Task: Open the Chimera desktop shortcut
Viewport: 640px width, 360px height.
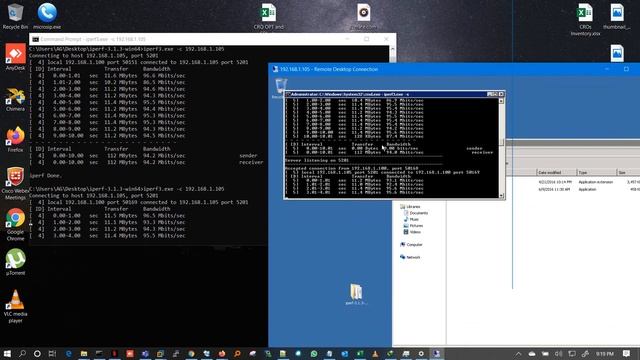Action: click(x=15, y=99)
